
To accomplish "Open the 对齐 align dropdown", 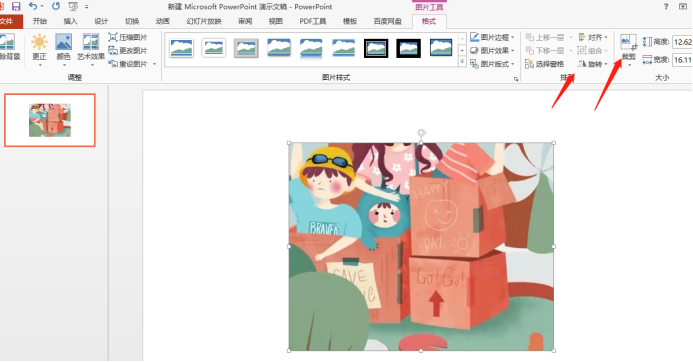I will click(593, 38).
